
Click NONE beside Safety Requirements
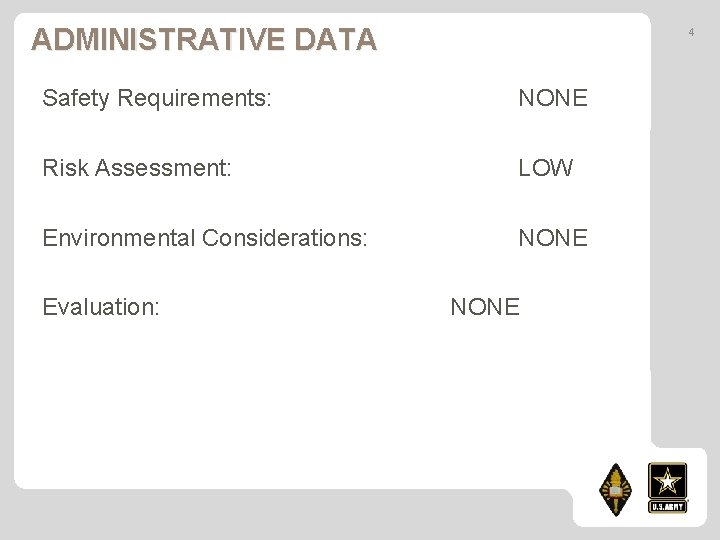[x=553, y=98]
